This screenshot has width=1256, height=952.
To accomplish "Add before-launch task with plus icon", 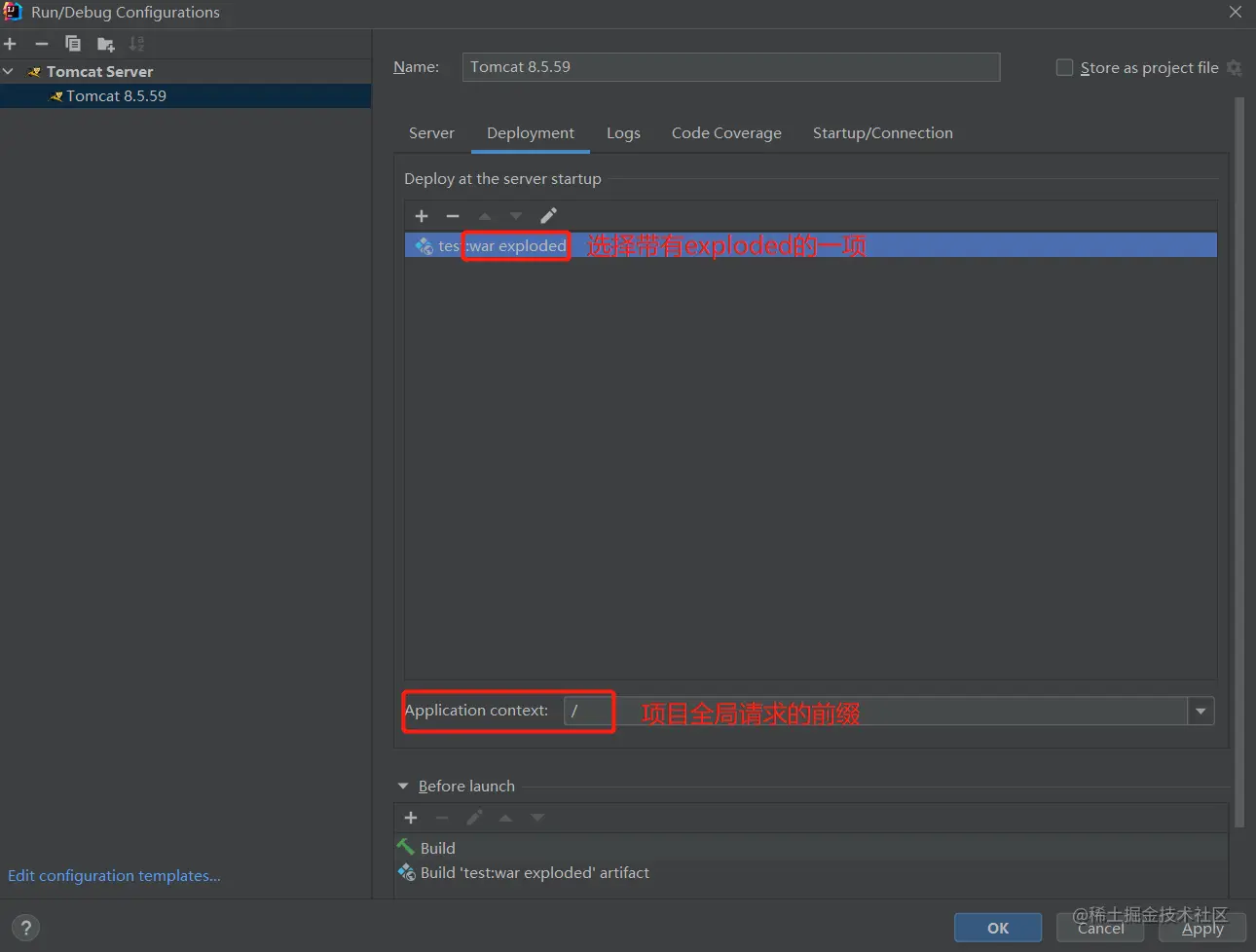I will (x=411, y=818).
